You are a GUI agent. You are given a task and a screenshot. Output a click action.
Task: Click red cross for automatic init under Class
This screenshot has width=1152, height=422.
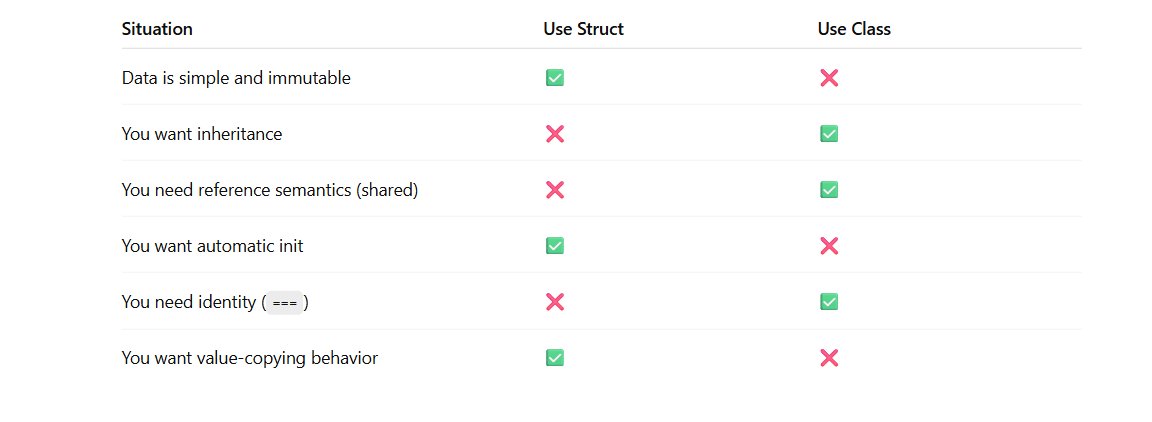pyautogui.click(x=829, y=246)
